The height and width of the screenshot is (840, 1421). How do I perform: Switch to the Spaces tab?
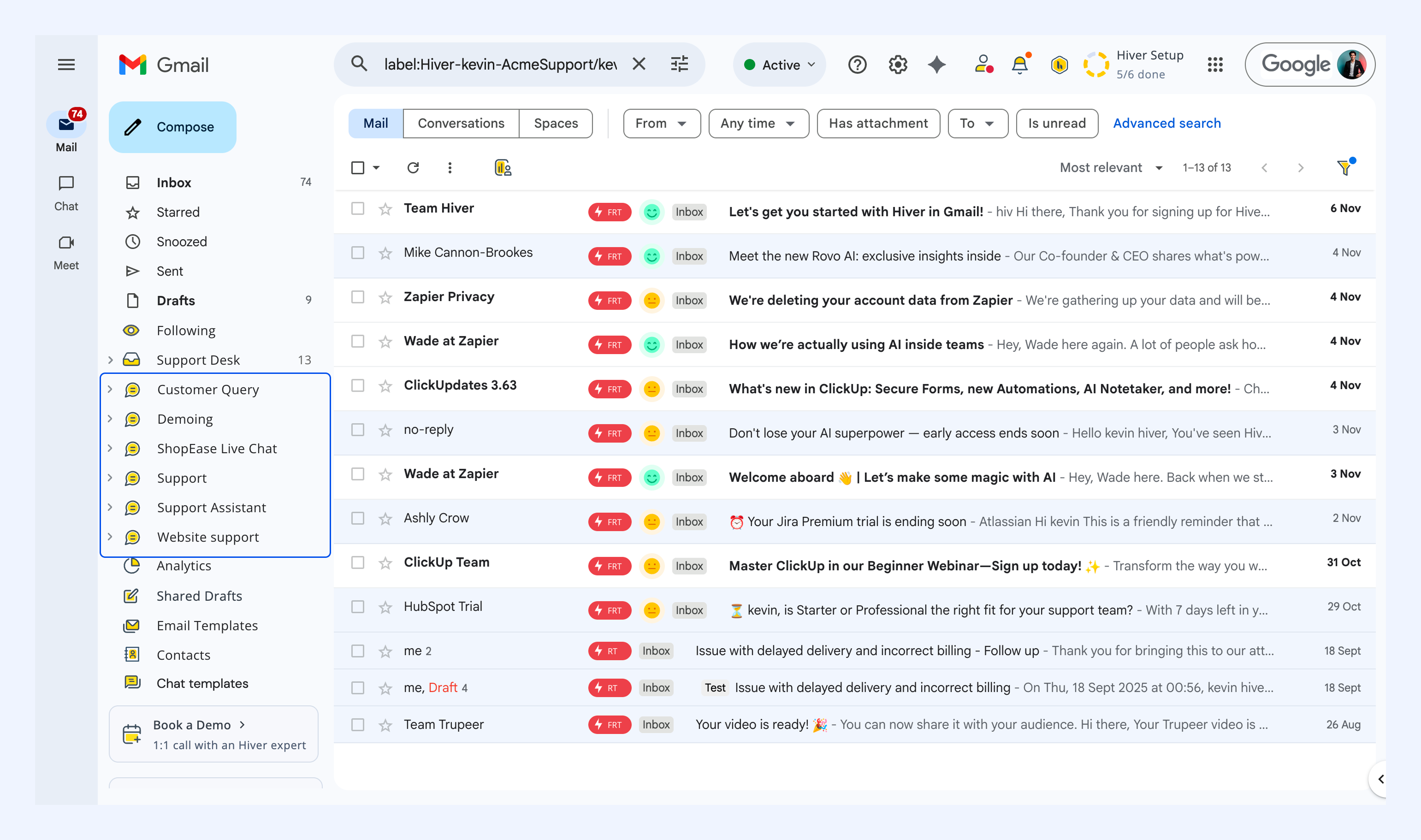click(x=556, y=124)
